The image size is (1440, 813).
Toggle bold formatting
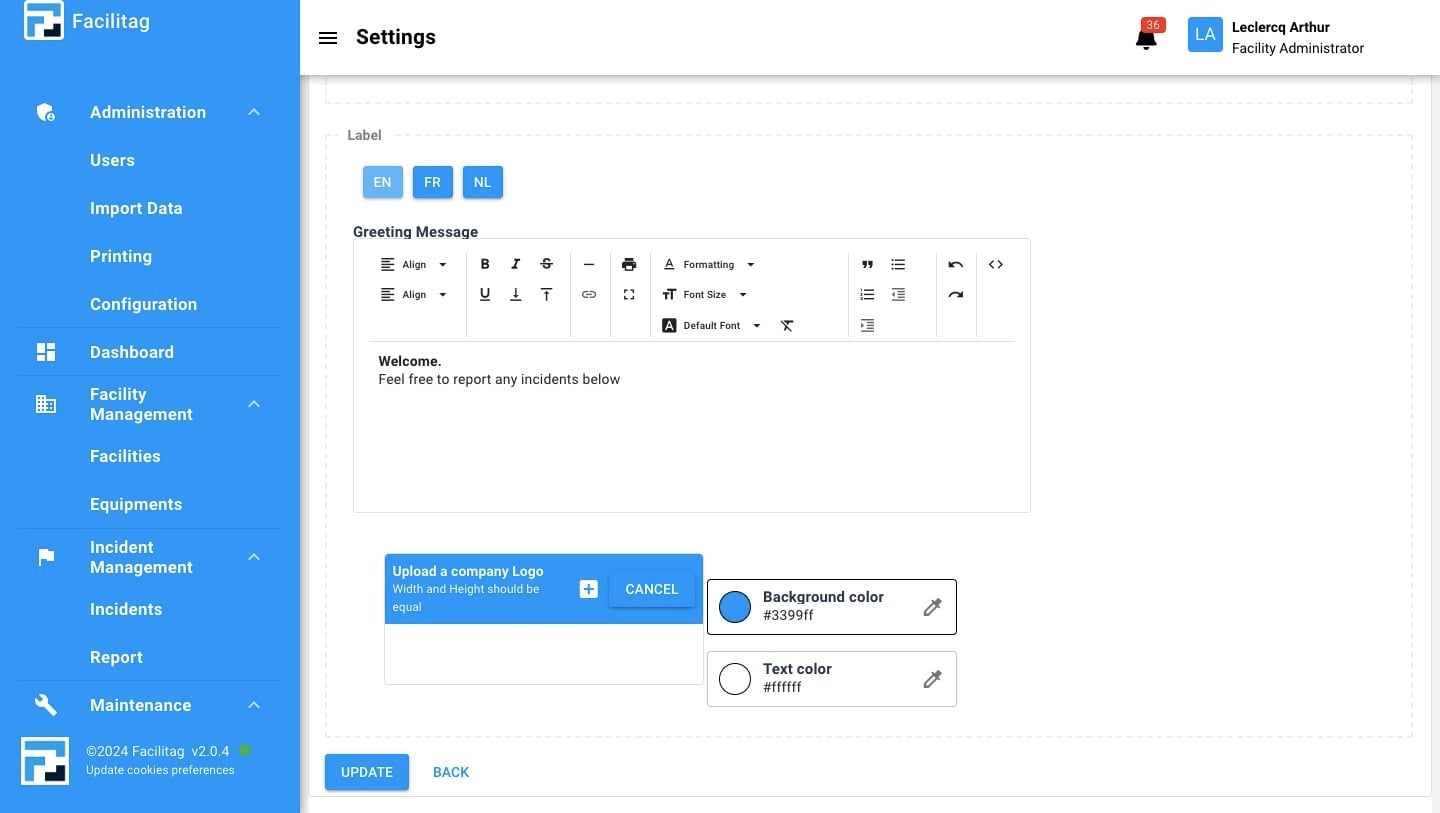pyautogui.click(x=485, y=265)
